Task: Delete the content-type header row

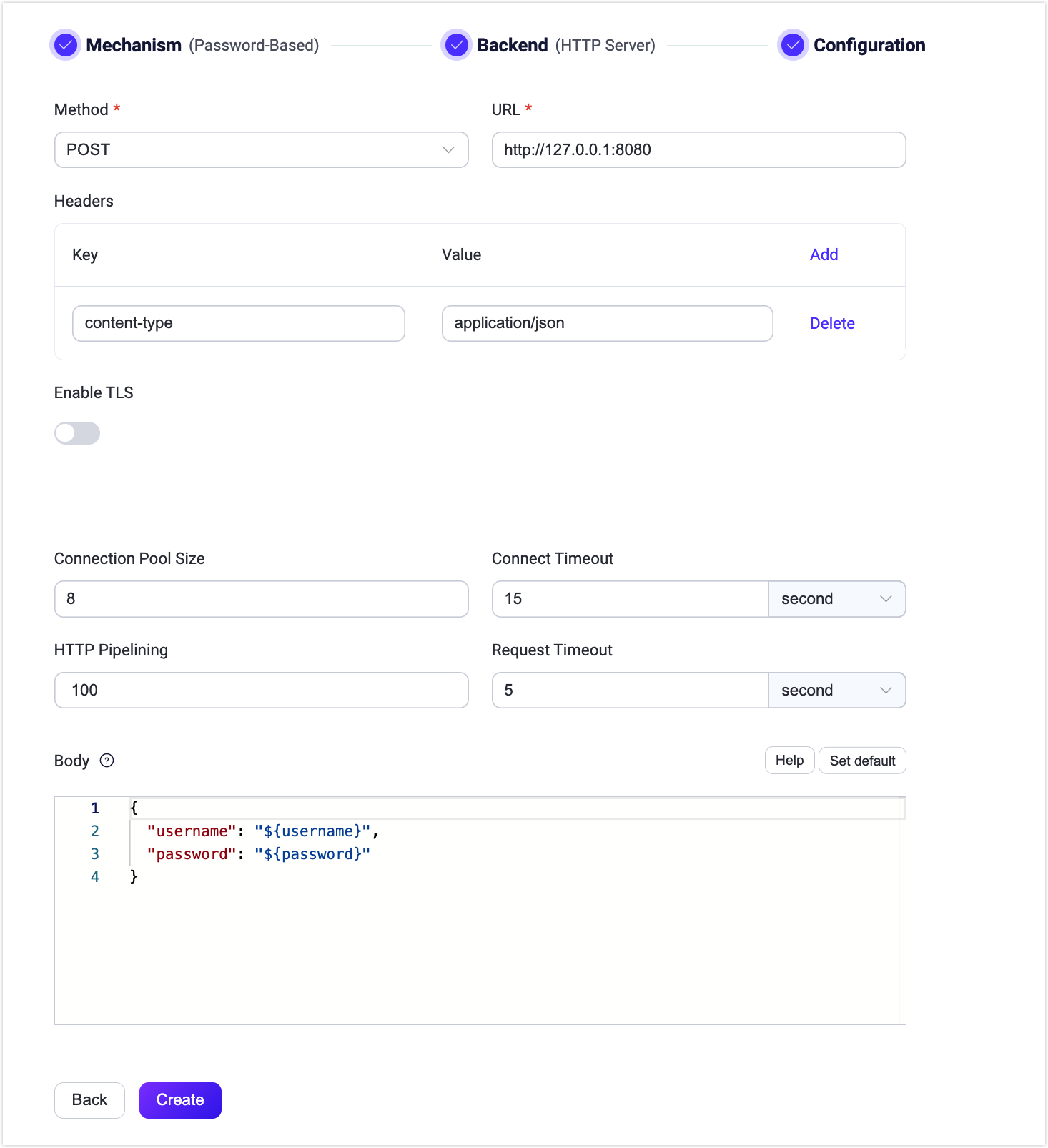Action: pyautogui.click(x=832, y=323)
